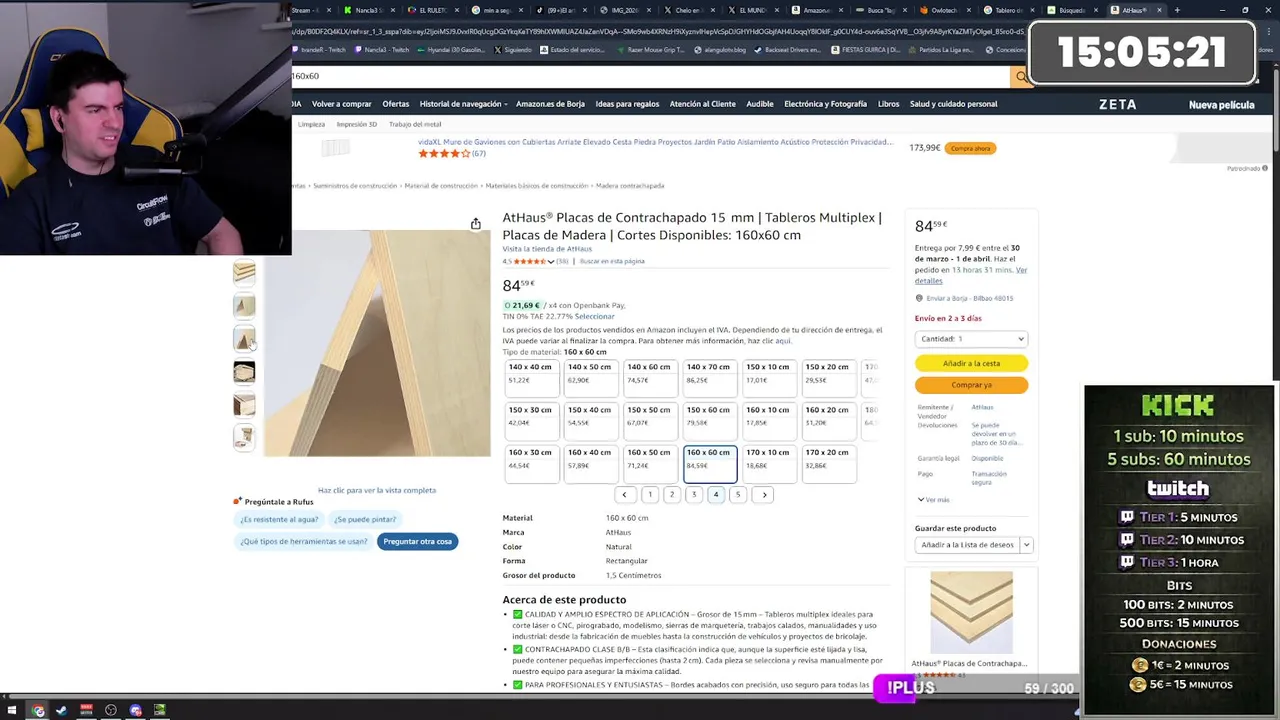This screenshot has width=1280, height=720.
Task: Open Audible in navigation bar
Action: tap(760, 104)
